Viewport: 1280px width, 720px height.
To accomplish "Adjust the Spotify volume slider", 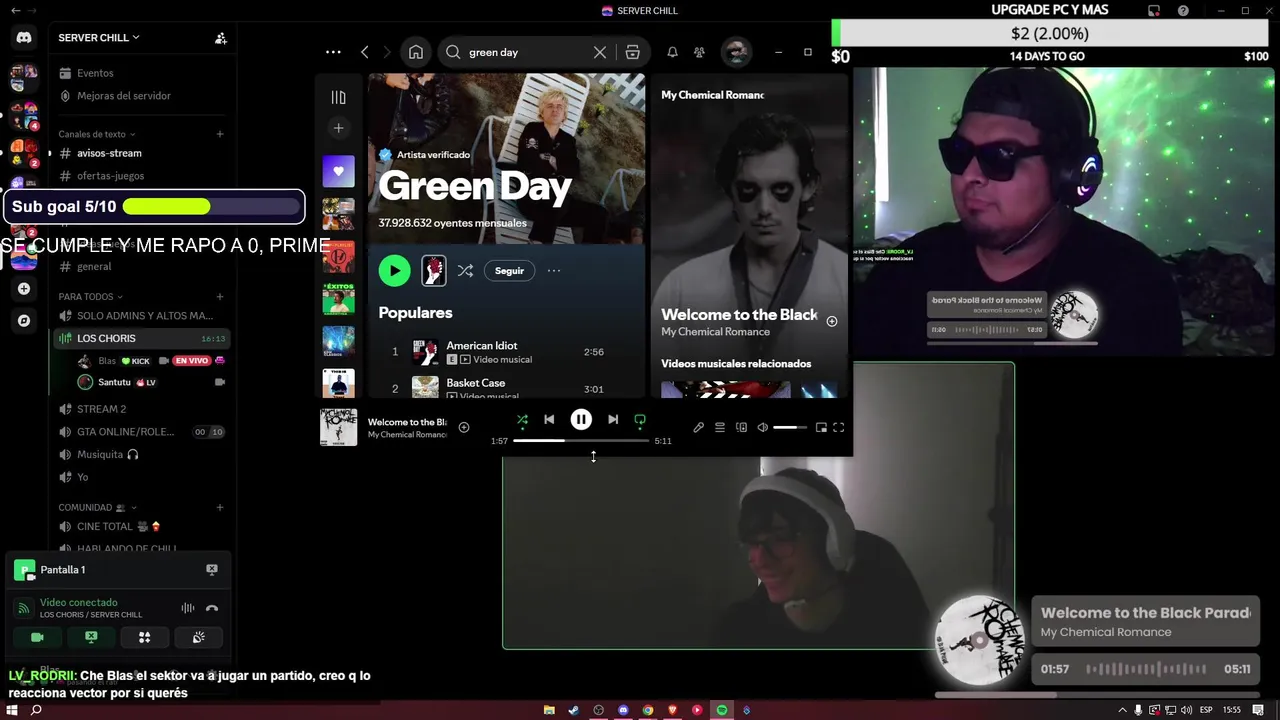I will 790,428.
